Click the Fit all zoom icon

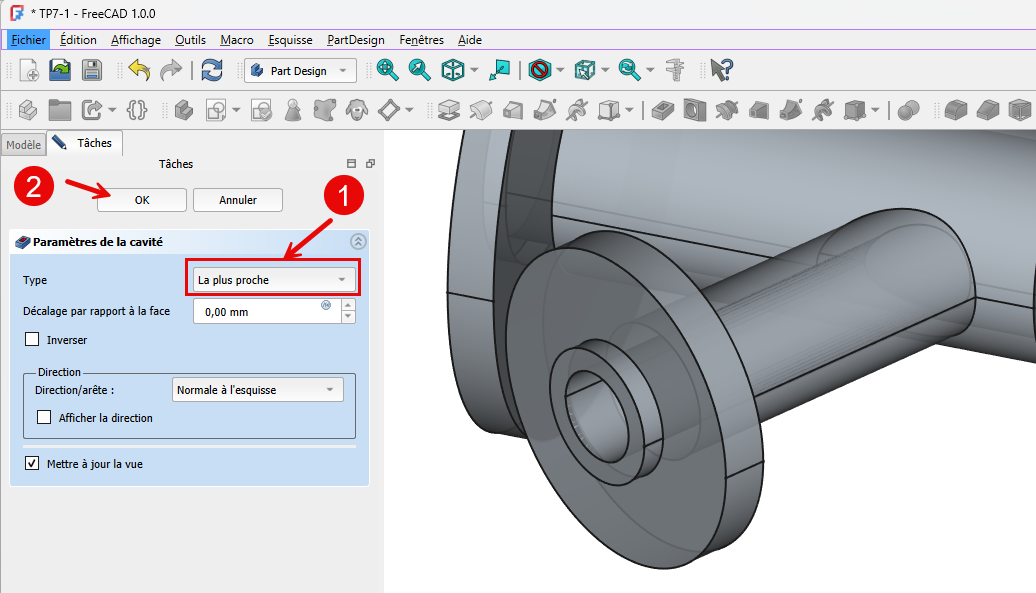(x=387, y=70)
